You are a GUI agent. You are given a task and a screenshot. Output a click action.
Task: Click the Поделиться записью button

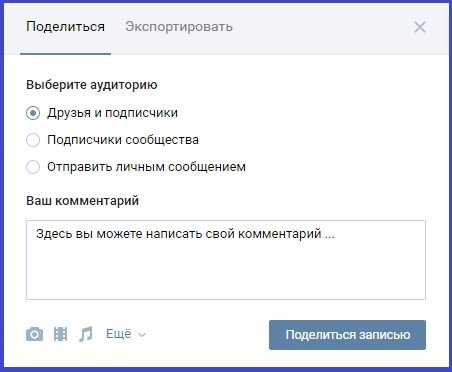(347, 335)
